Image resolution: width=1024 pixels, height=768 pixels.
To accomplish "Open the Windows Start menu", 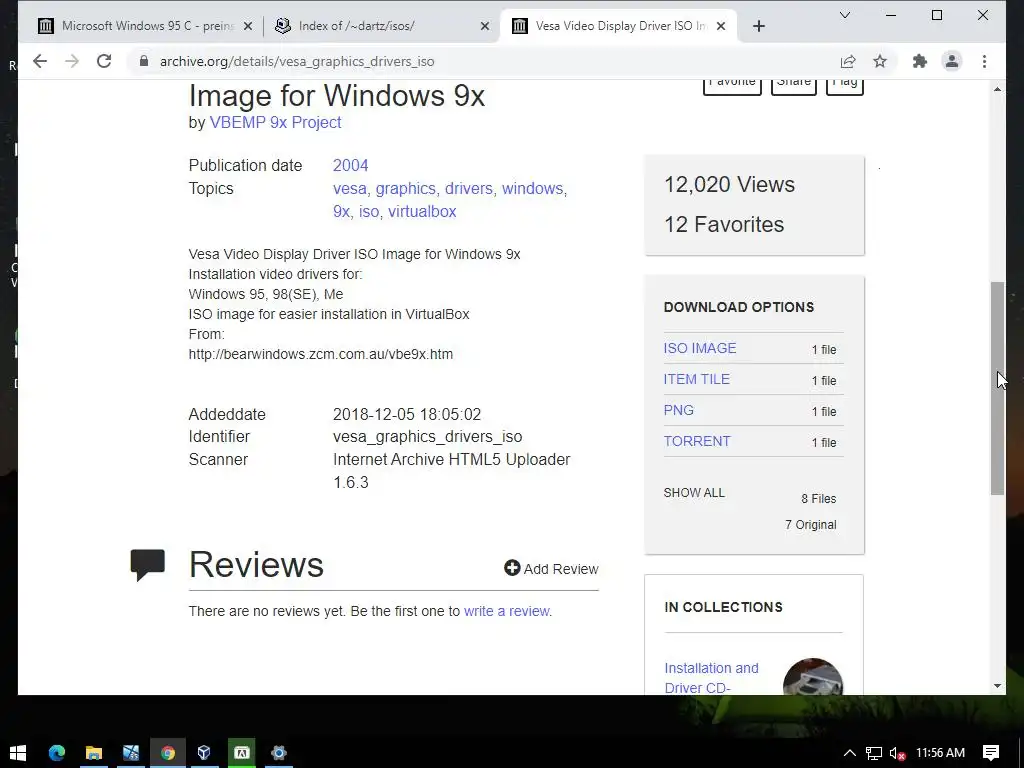I will pos(18,752).
